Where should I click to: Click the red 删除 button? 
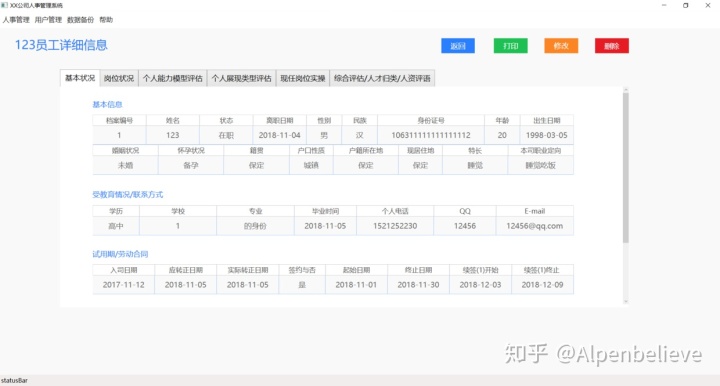pyautogui.click(x=612, y=46)
